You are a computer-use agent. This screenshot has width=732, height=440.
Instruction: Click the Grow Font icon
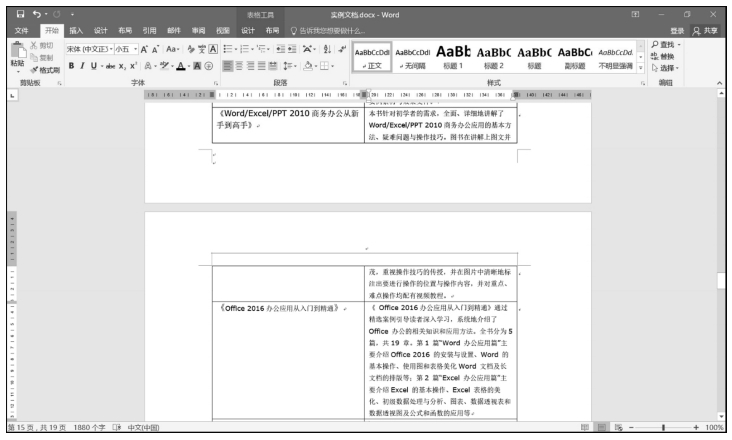[144, 49]
